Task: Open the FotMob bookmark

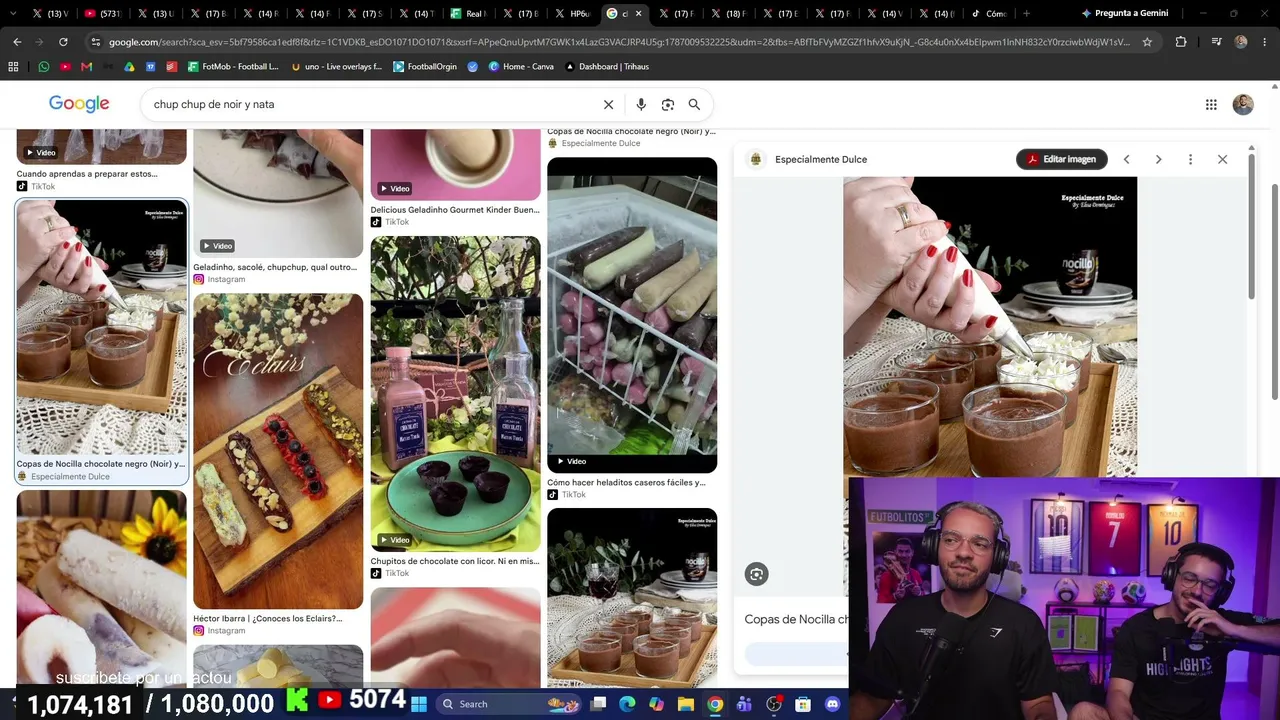Action: (x=234, y=67)
